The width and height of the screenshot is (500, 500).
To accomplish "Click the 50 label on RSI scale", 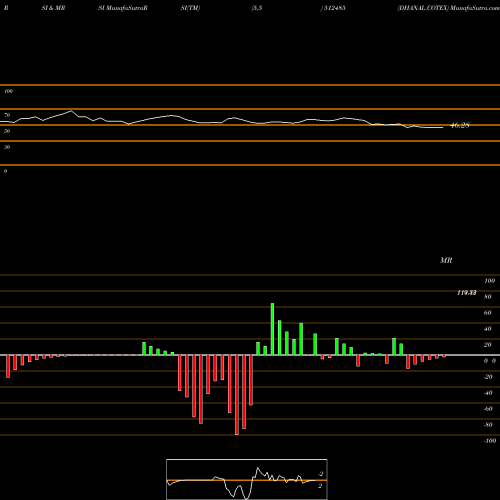I will coord(7,131).
